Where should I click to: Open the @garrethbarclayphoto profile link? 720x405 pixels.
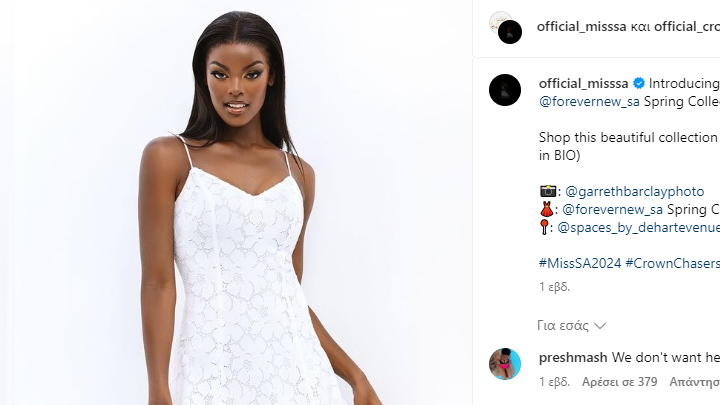[634, 191]
